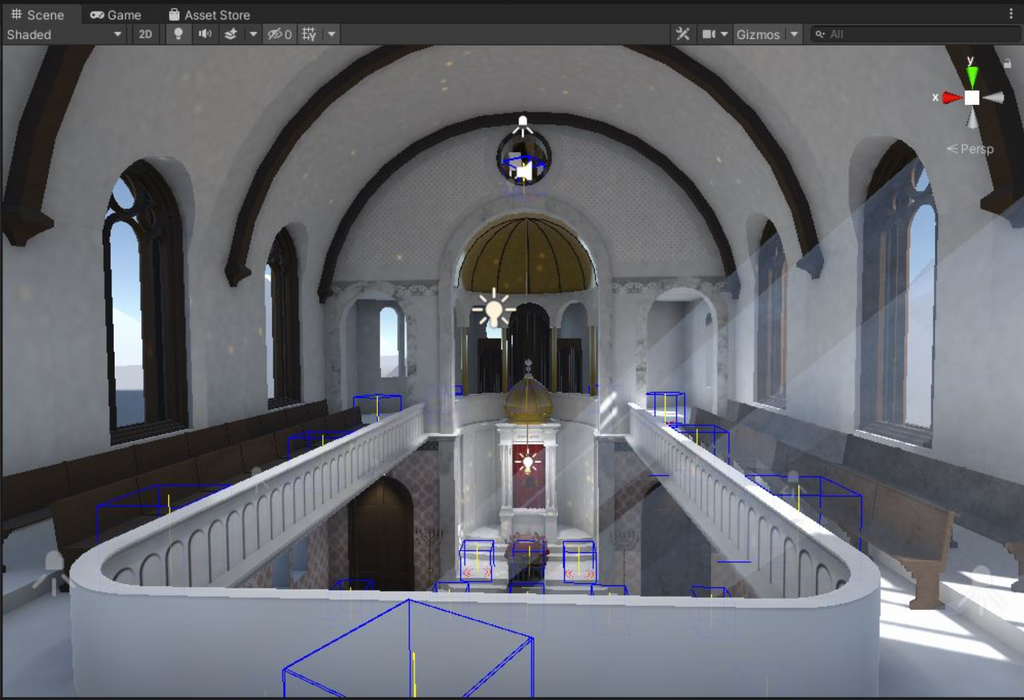Click the scene effects layers icon

[231, 34]
